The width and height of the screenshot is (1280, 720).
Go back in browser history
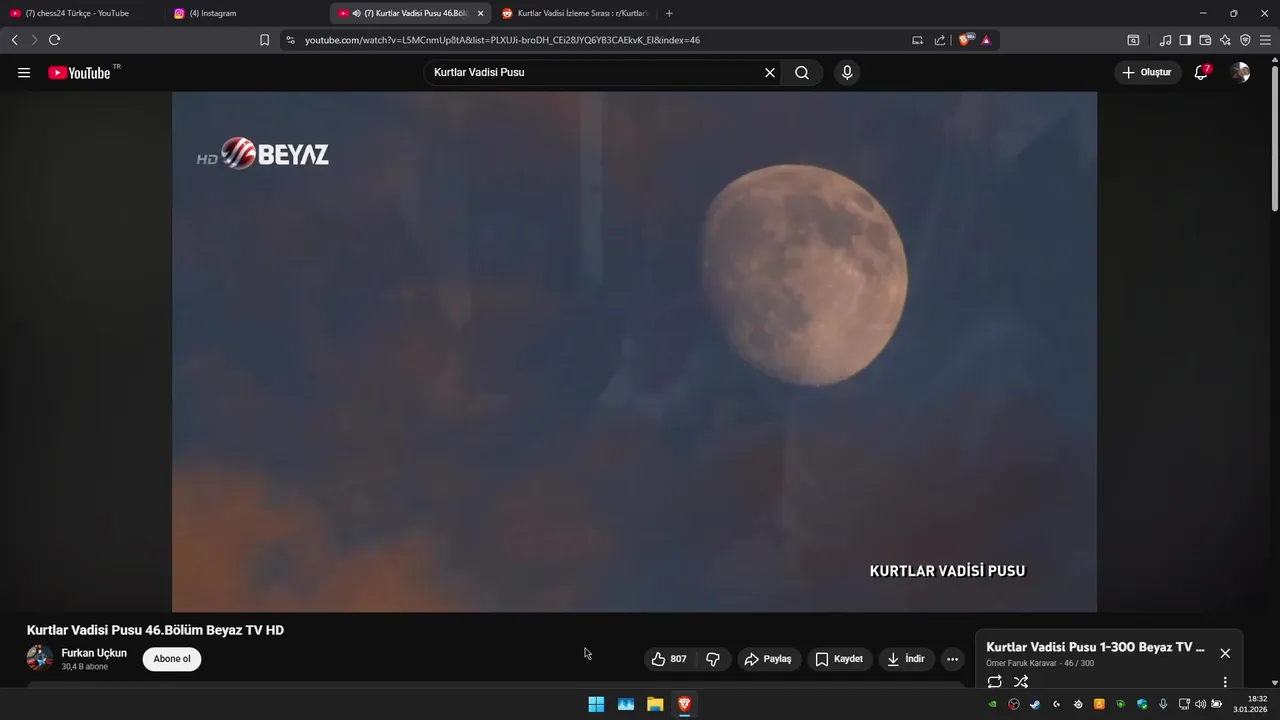click(x=14, y=40)
